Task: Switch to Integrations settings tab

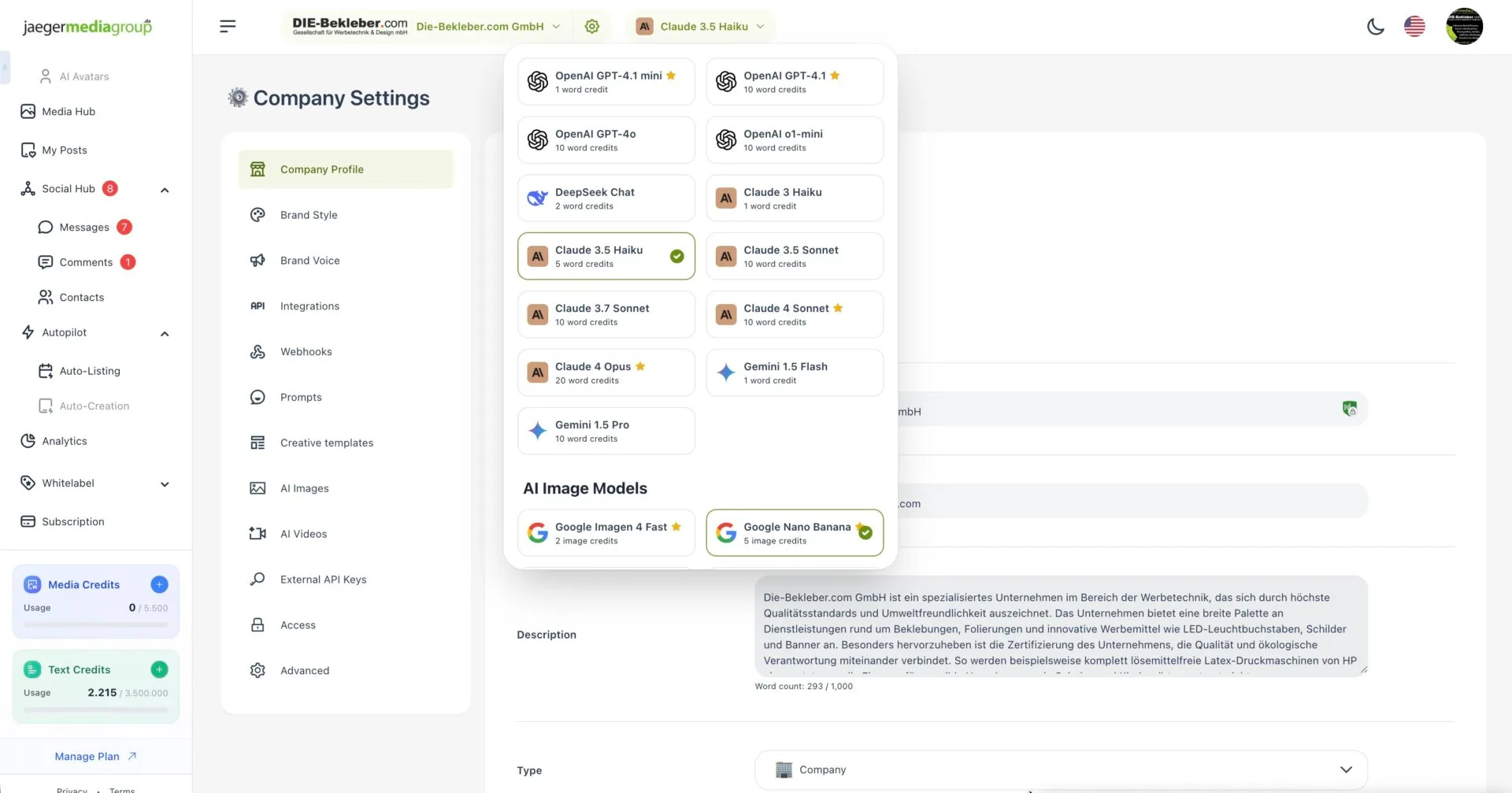Action: tap(309, 306)
